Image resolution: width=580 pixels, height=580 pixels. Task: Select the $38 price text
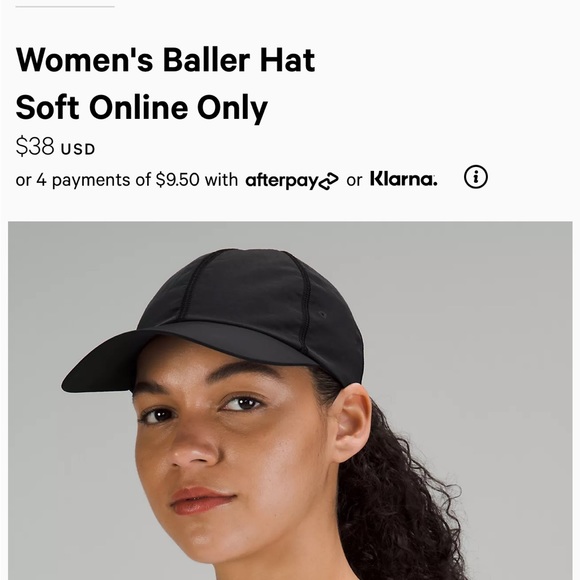coord(35,146)
